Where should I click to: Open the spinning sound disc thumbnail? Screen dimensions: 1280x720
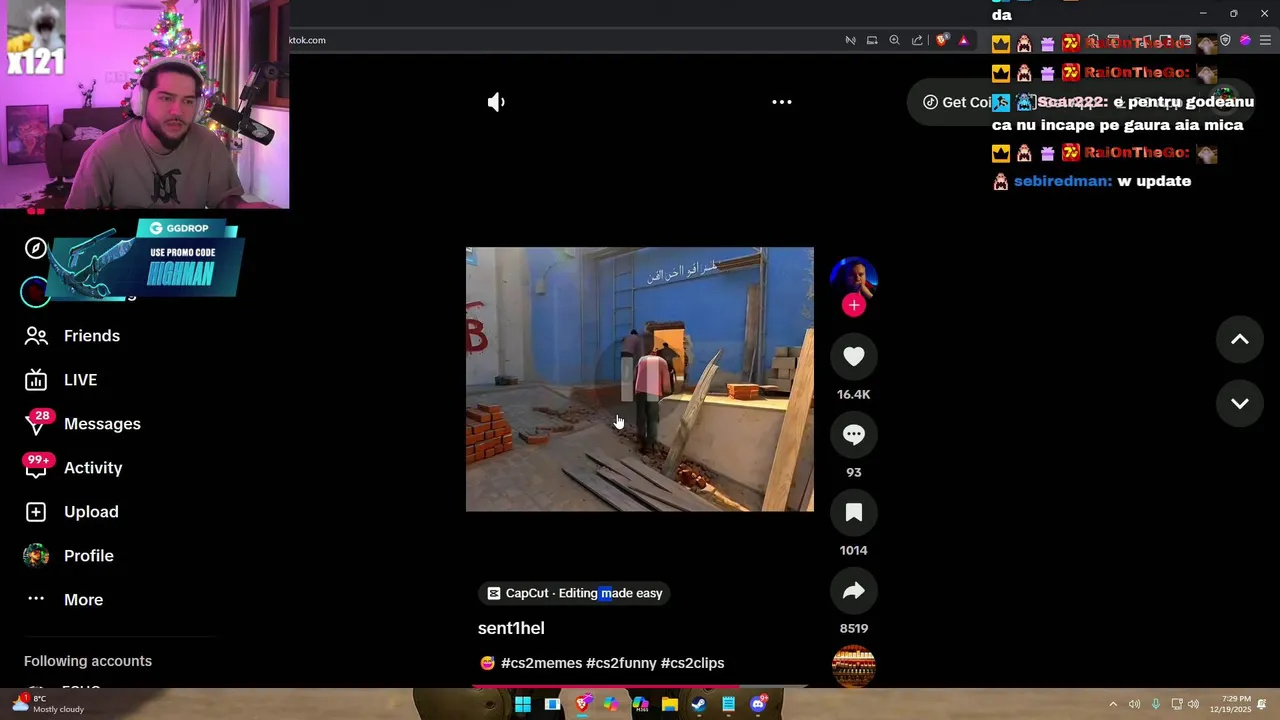tap(854, 666)
